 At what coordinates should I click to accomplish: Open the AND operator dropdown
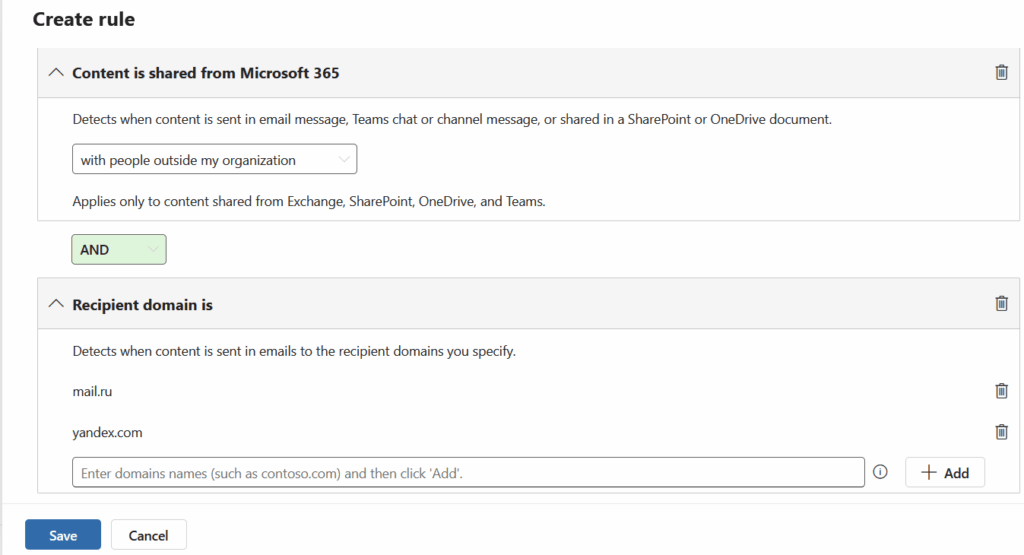tap(118, 250)
